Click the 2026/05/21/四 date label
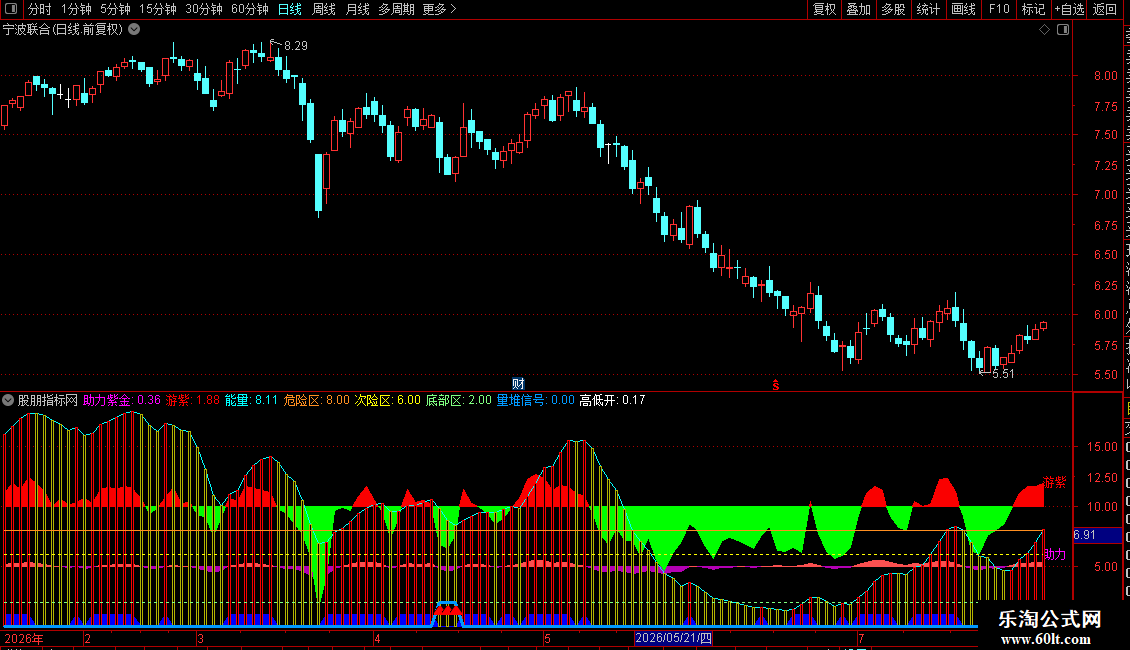The image size is (1130, 650). click(673, 638)
